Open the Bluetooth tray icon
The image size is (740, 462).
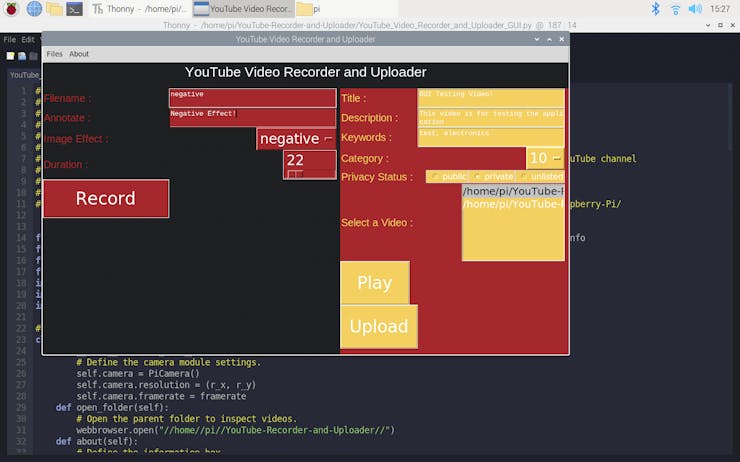655,8
